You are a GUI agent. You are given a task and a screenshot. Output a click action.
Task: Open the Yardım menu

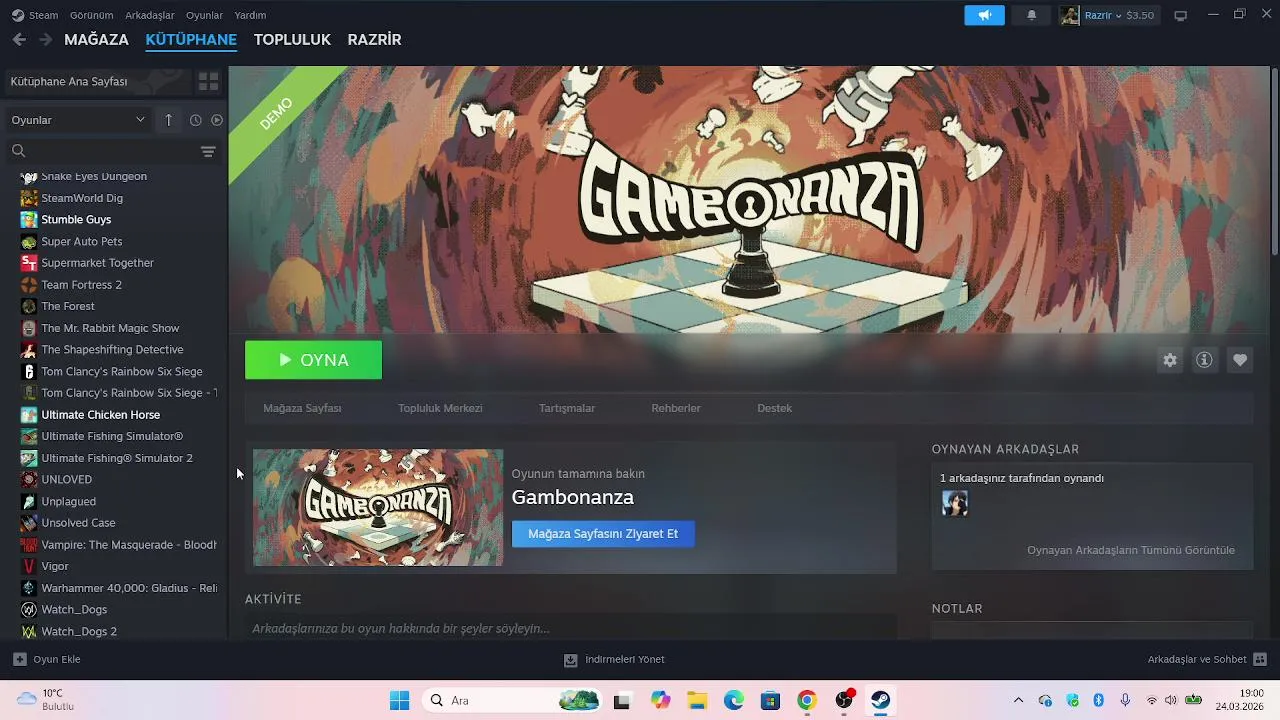point(250,15)
